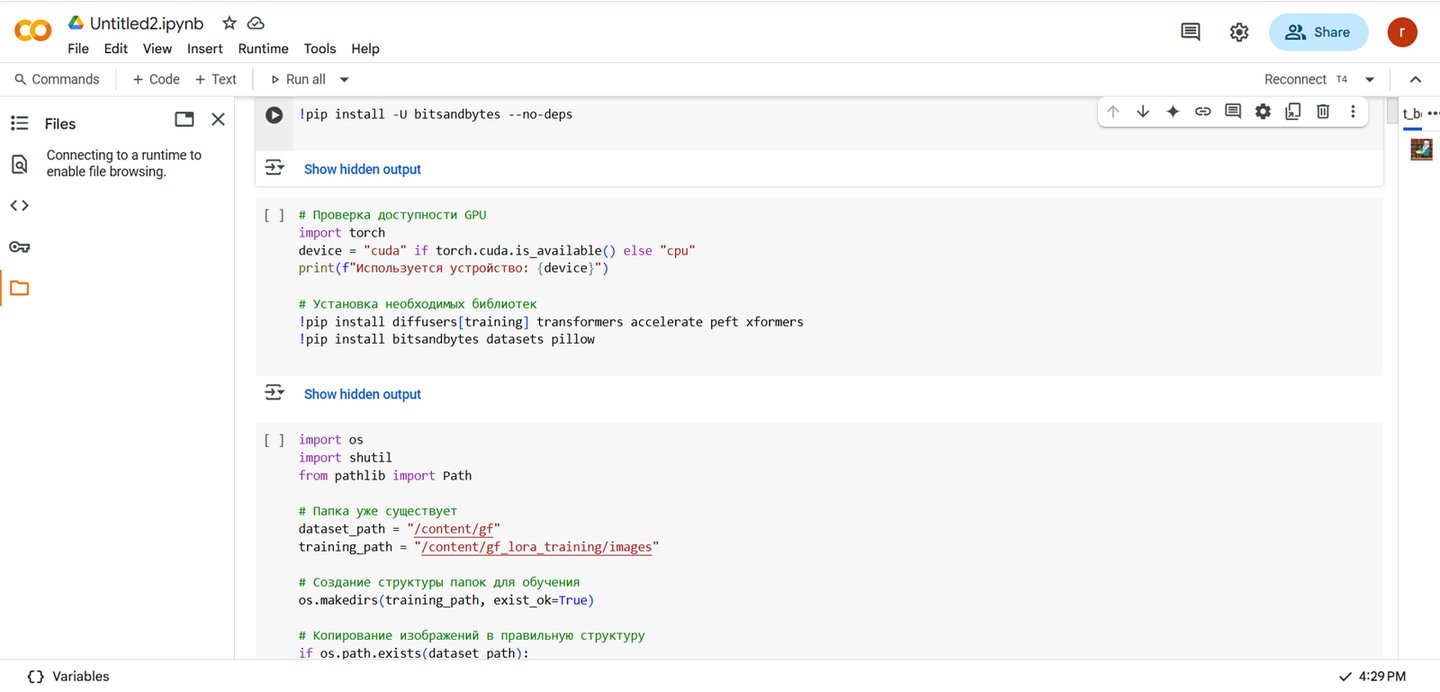Open Find and replace sidebar icon
This screenshot has height=692, width=1440.
19,165
